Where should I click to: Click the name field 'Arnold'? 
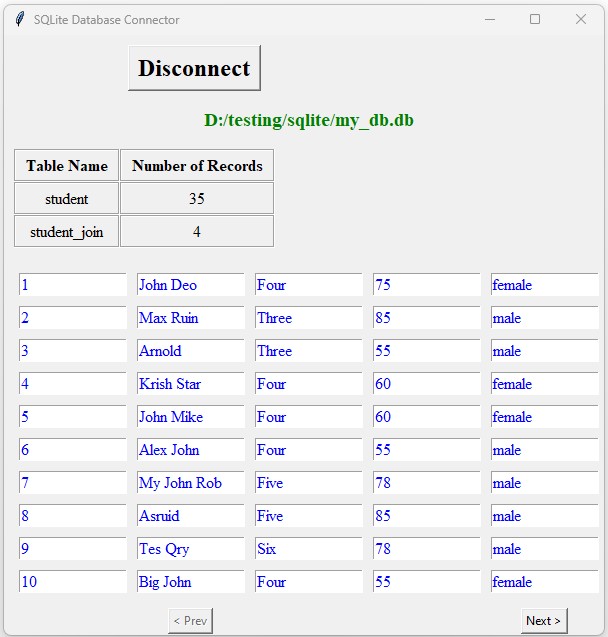click(x=191, y=351)
